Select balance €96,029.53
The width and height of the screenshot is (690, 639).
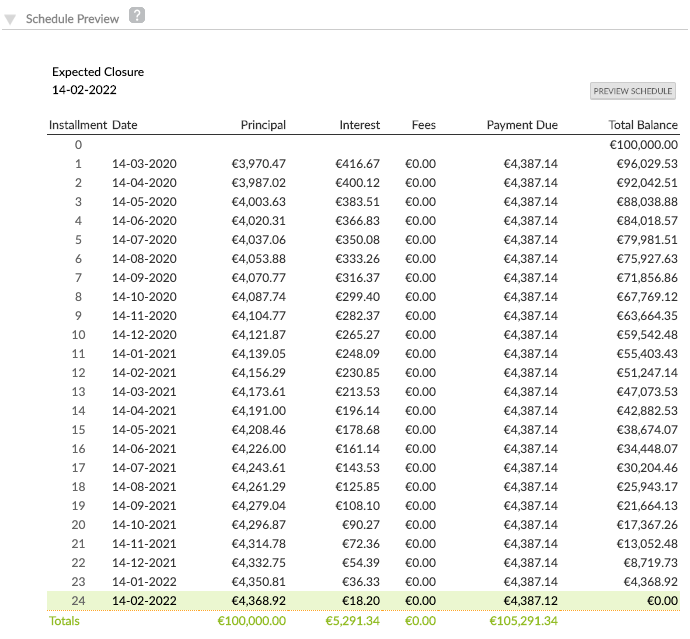click(647, 164)
